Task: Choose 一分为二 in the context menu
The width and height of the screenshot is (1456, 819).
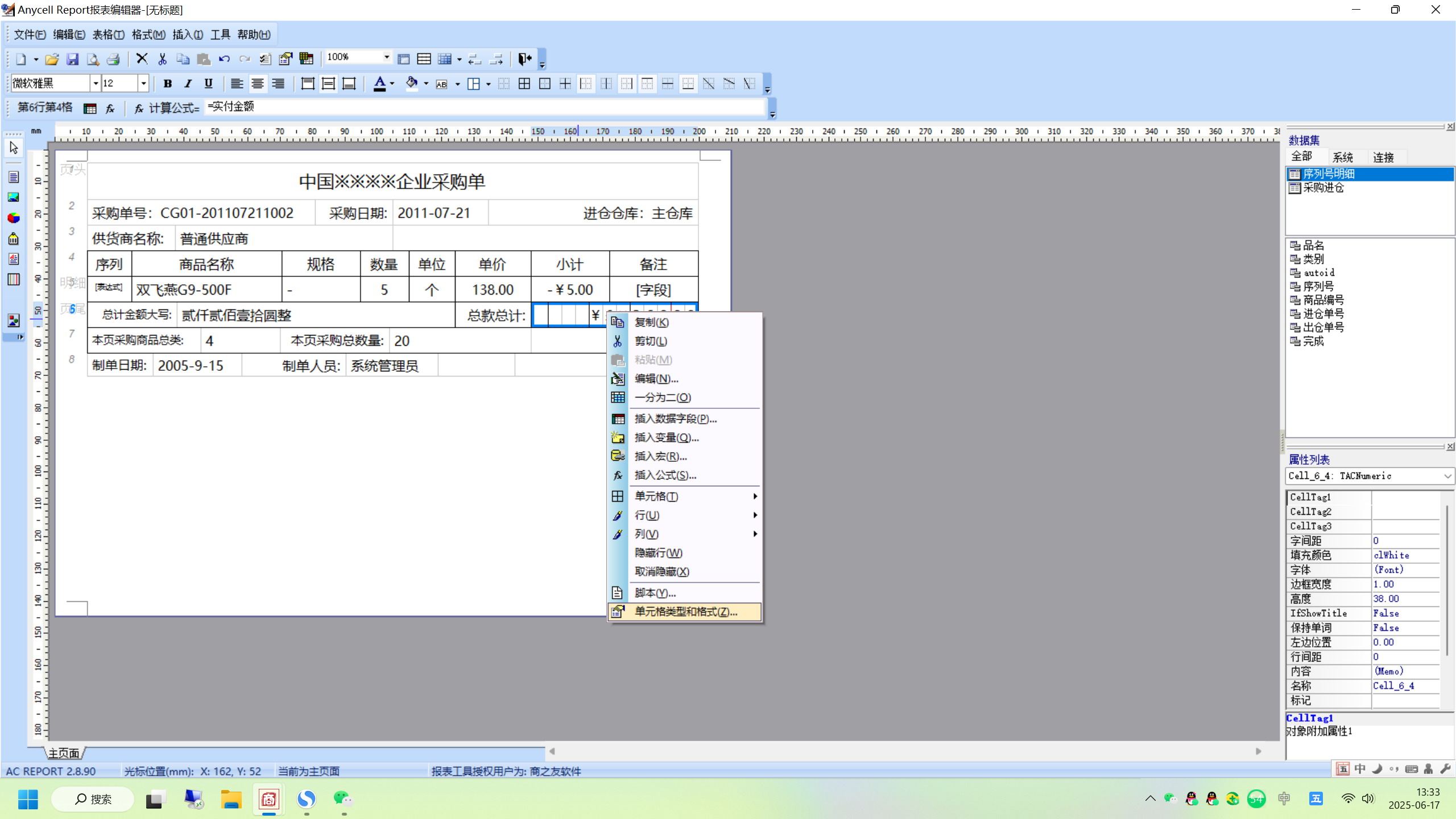Action: tap(684, 398)
